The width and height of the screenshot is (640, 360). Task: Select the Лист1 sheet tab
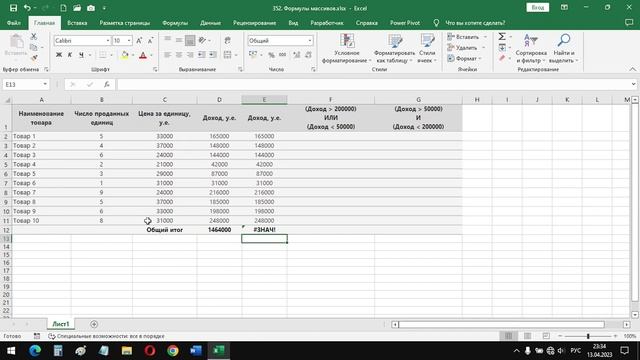click(x=61, y=324)
